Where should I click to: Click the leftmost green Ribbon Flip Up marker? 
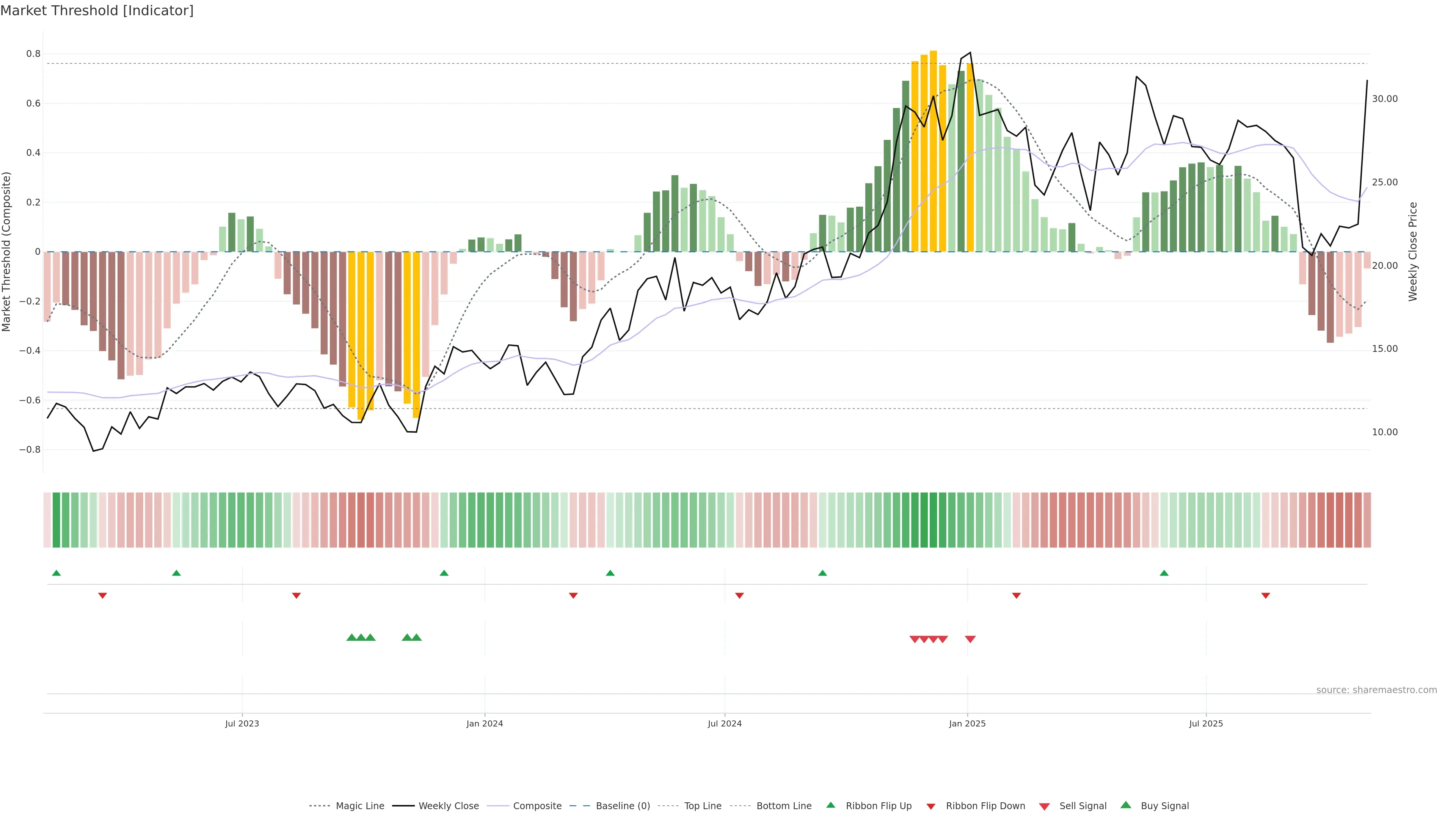[x=56, y=573]
